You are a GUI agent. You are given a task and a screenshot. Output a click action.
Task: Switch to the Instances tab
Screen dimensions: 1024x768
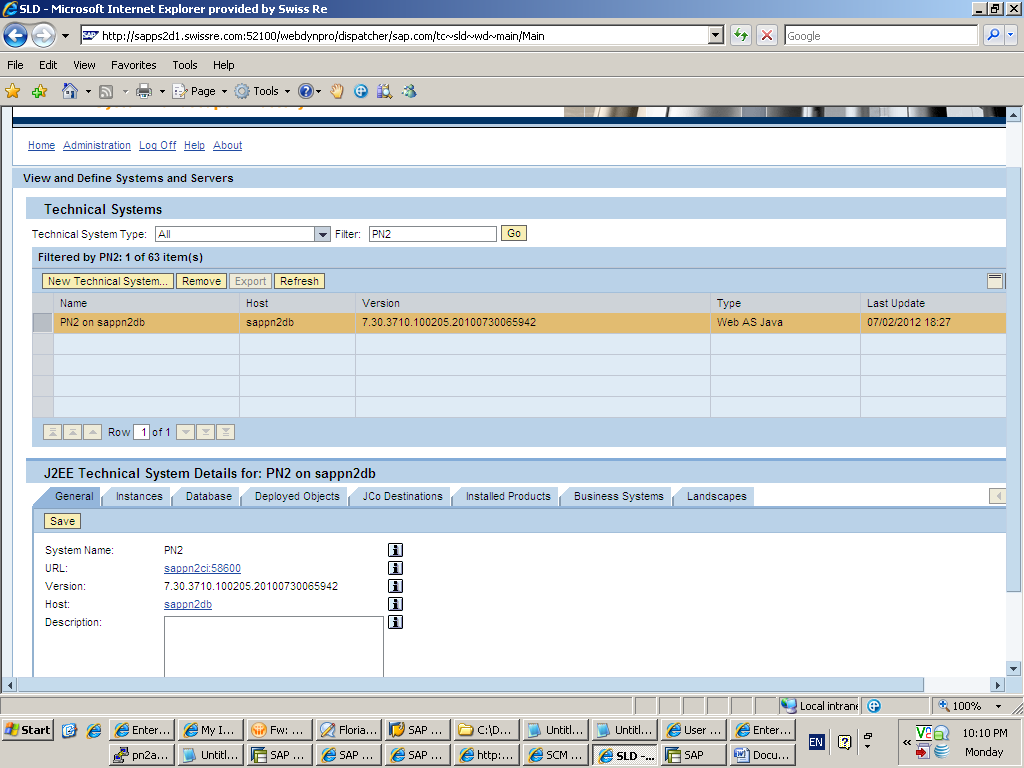click(x=138, y=496)
